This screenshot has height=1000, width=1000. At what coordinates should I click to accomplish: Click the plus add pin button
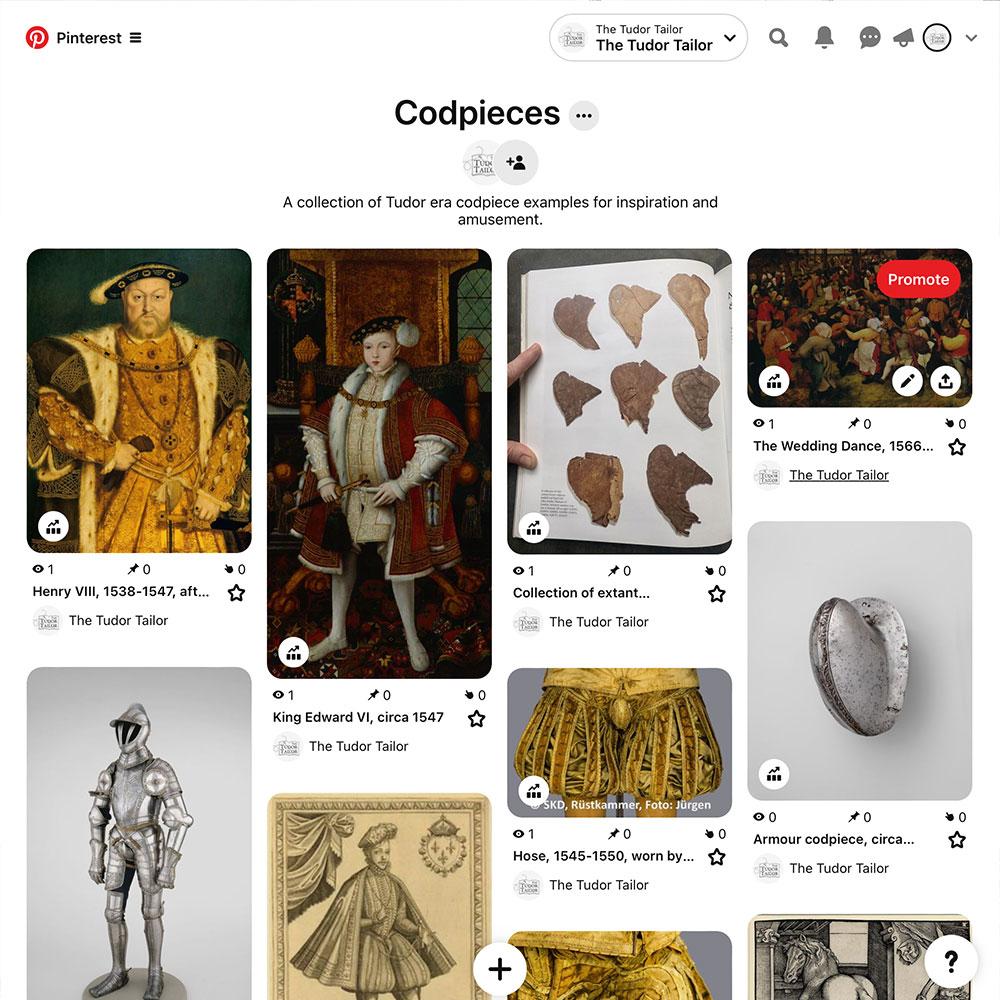(x=500, y=969)
